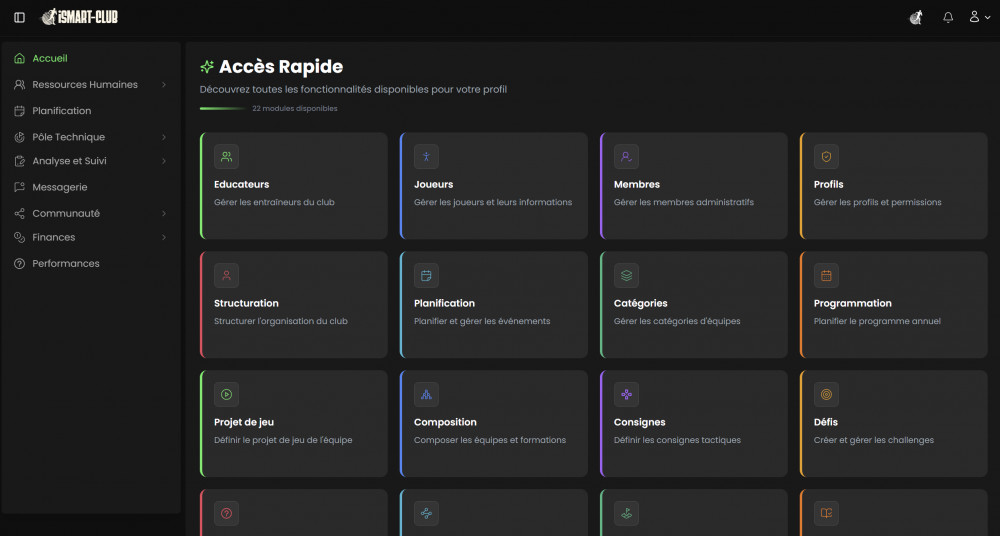This screenshot has width=1000, height=536.
Task: Toggle the sidebar panel icon
Action: point(19,17)
